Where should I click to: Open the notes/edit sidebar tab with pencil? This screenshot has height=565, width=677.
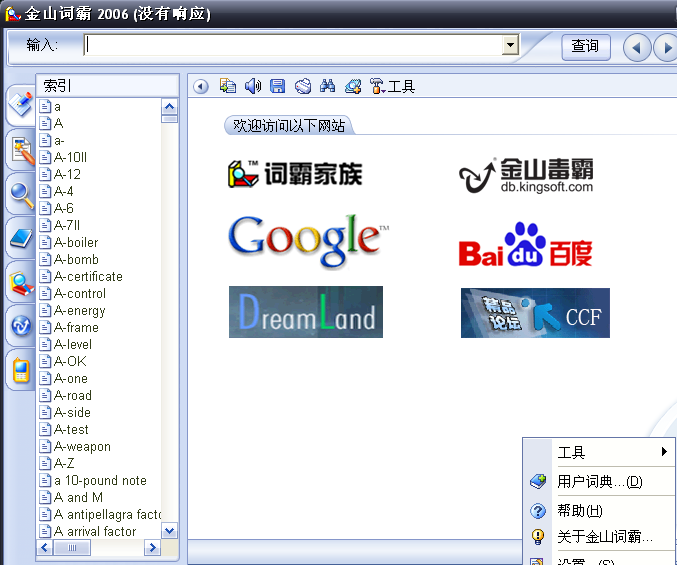coord(22,151)
